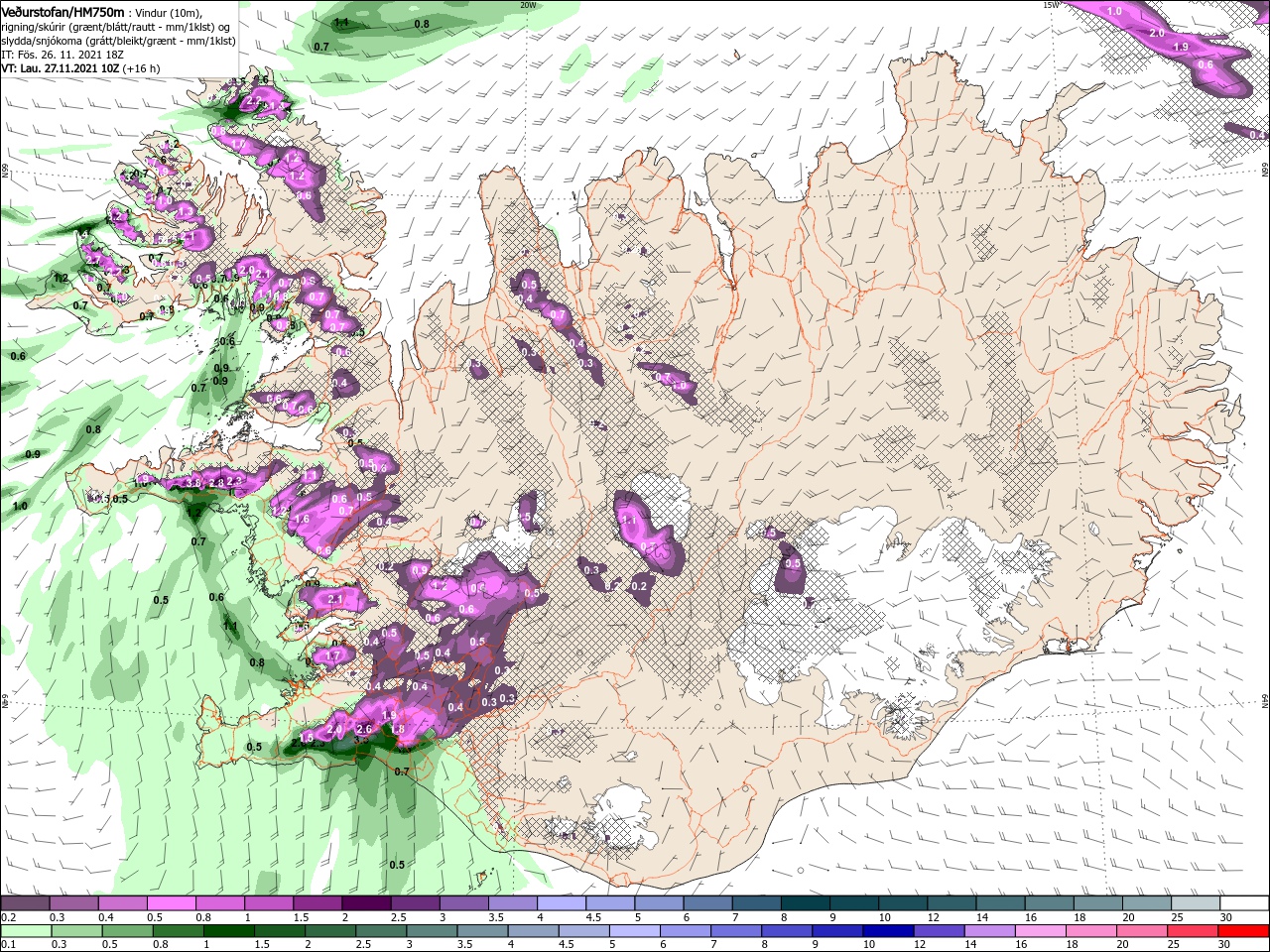Click the 15W longitude label

tap(1052, 5)
